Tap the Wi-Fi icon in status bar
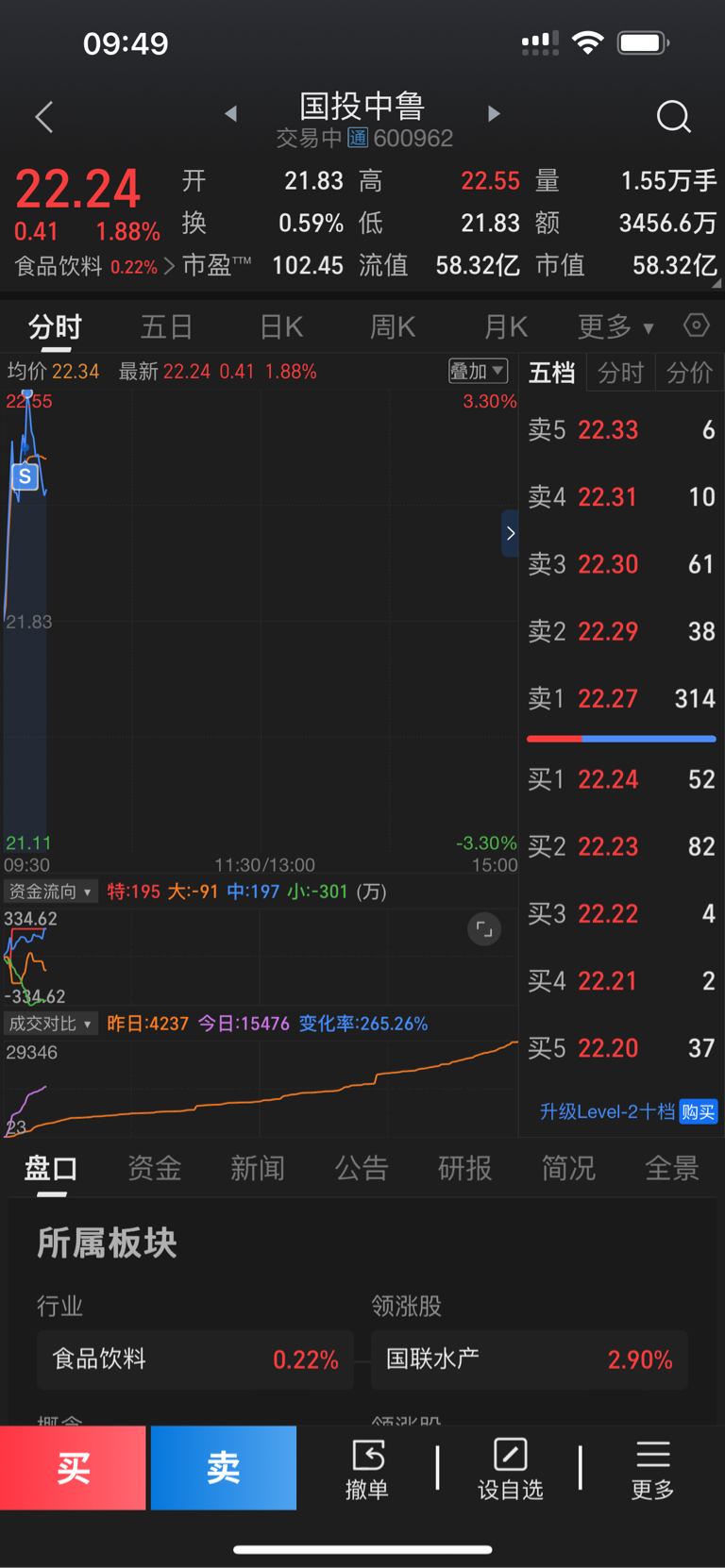The image size is (725, 1568). point(588,42)
